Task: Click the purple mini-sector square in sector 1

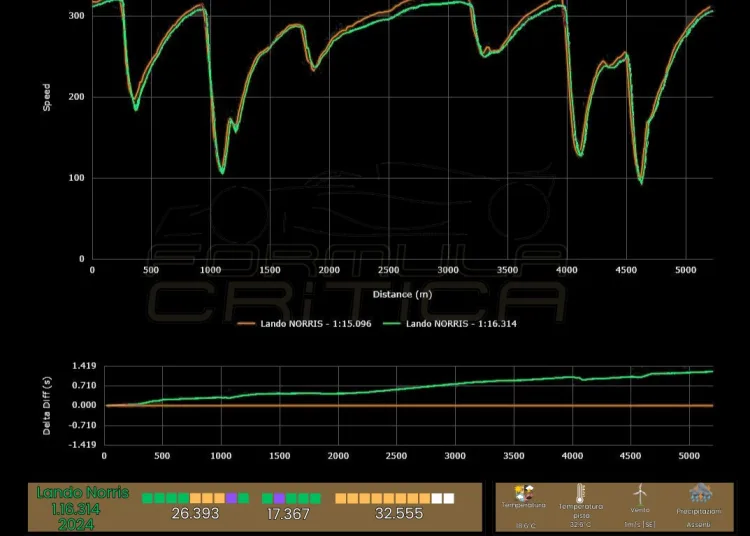Action: point(232,498)
